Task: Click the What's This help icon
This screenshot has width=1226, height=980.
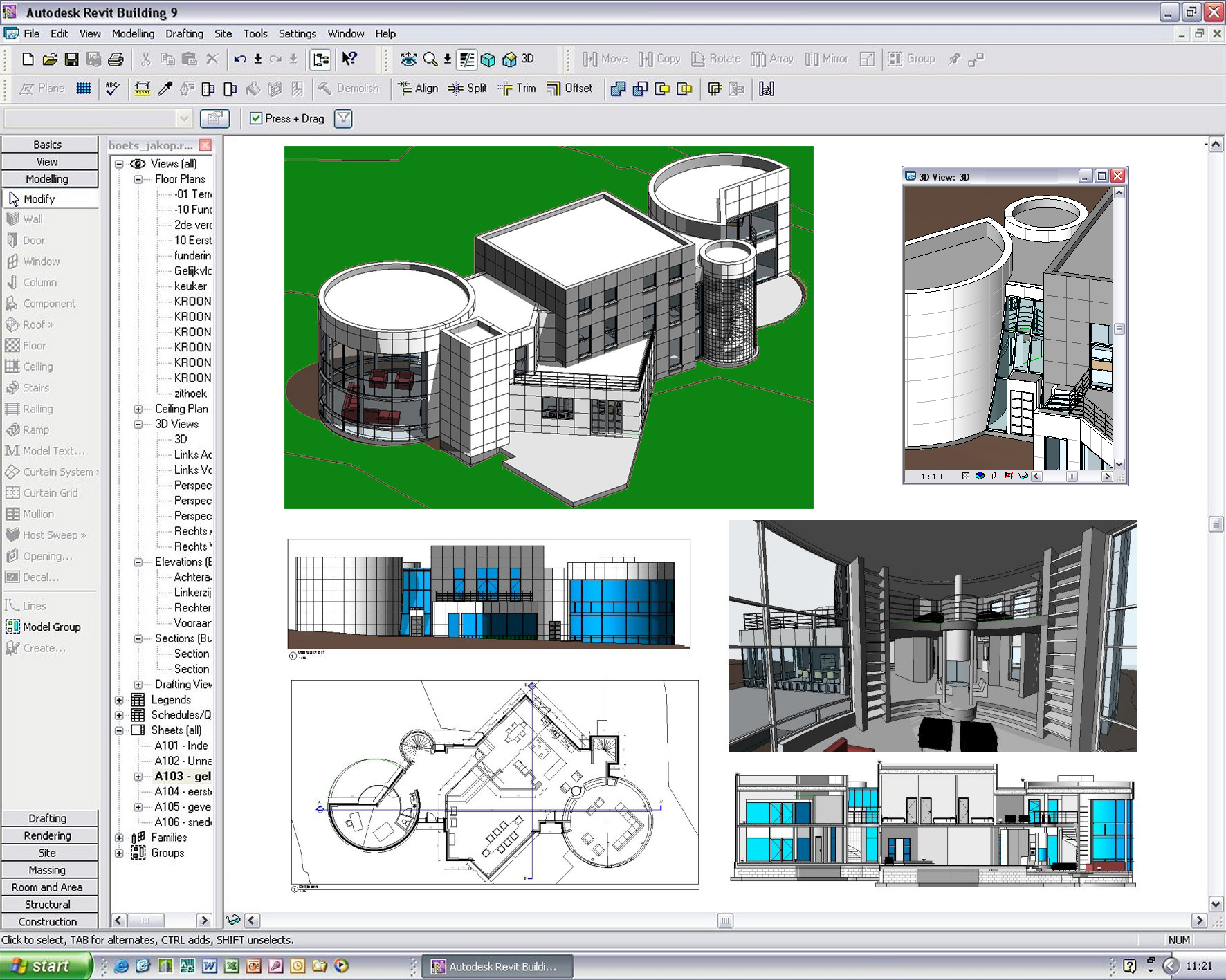Action: pyautogui.click(x=349, y=59)
